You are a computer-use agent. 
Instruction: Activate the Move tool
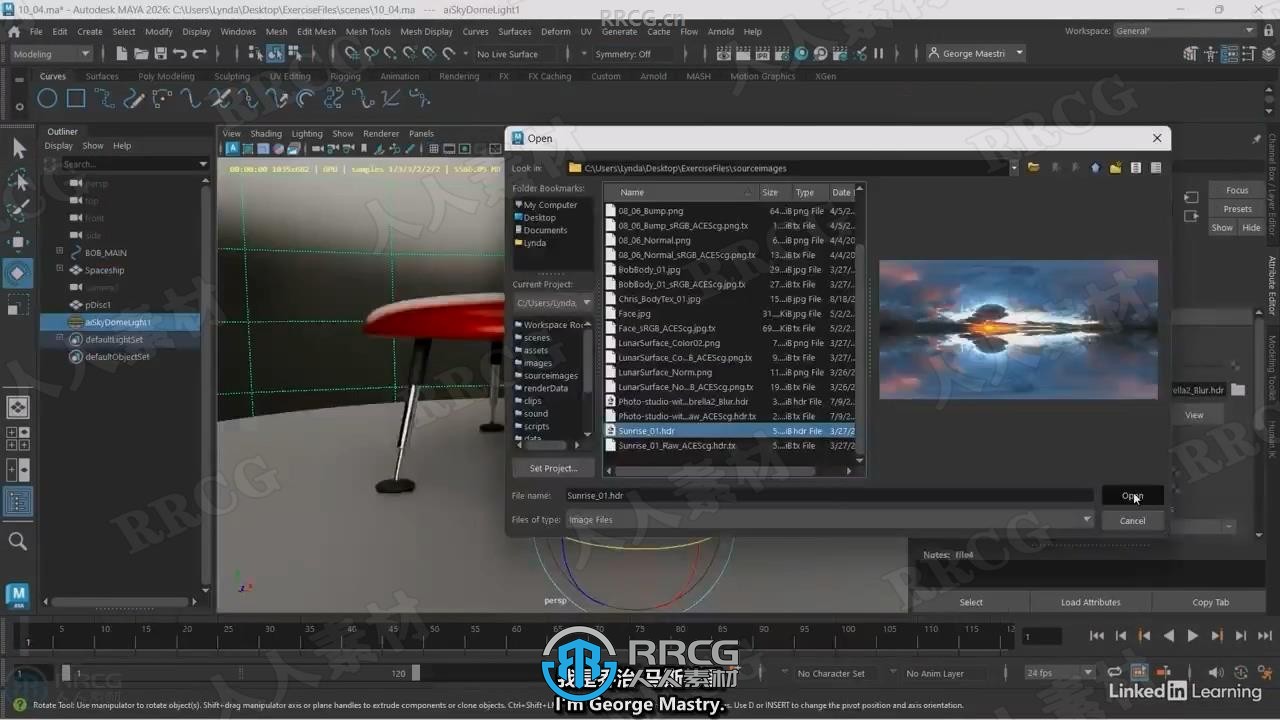[18, 242]
